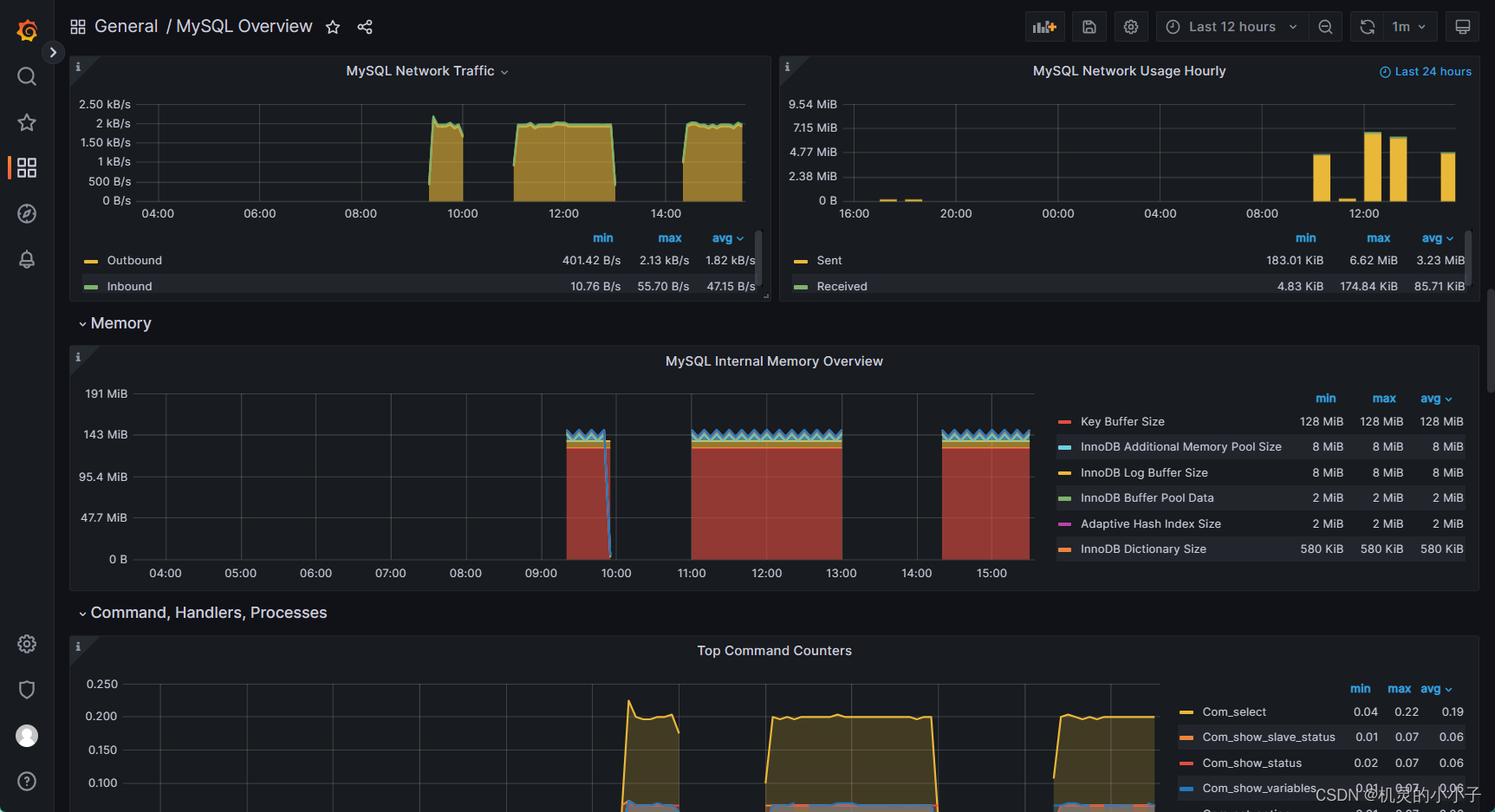The height and width of the screenshot is (812, 1495).
Task: Sort Network Traffic legend by avg
Action: coord(728,237)
